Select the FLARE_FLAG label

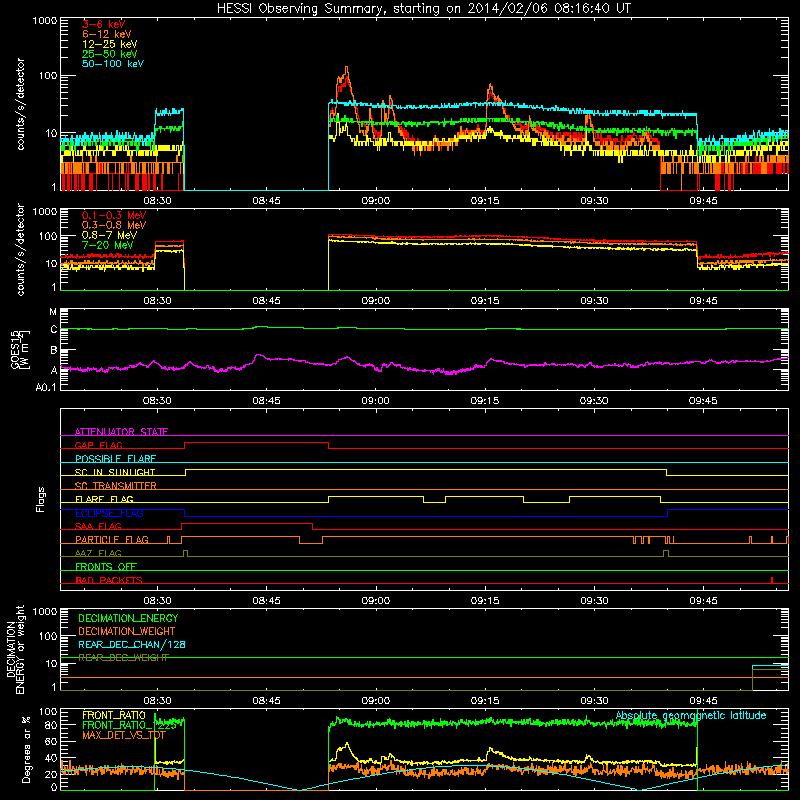(104, 499)
